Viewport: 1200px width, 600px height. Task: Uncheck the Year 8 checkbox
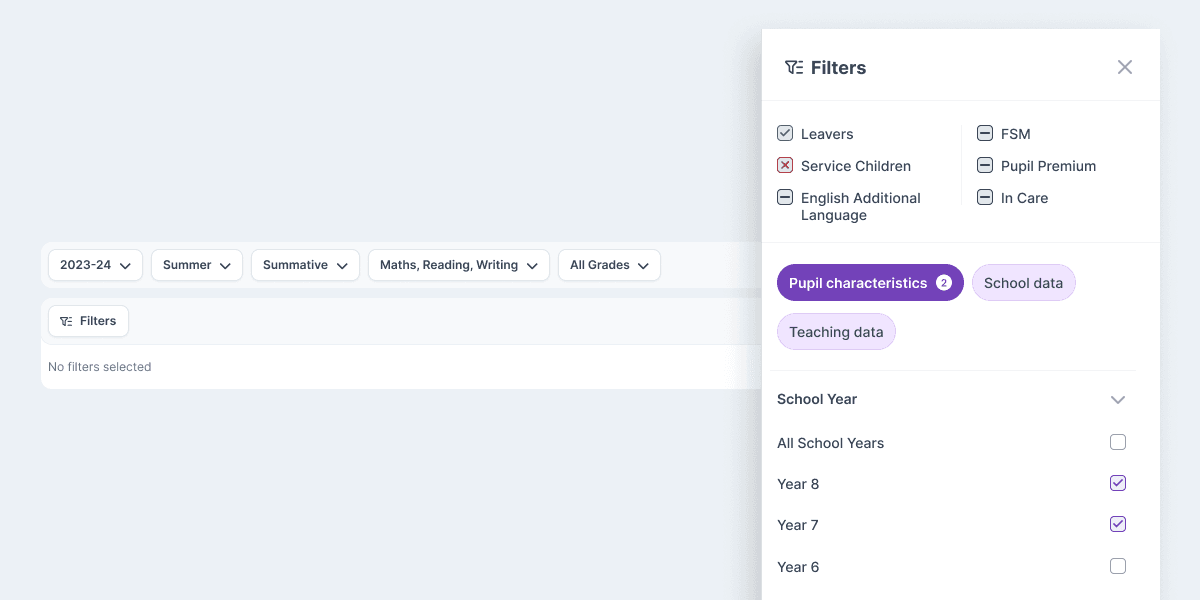coord(1118,483)
